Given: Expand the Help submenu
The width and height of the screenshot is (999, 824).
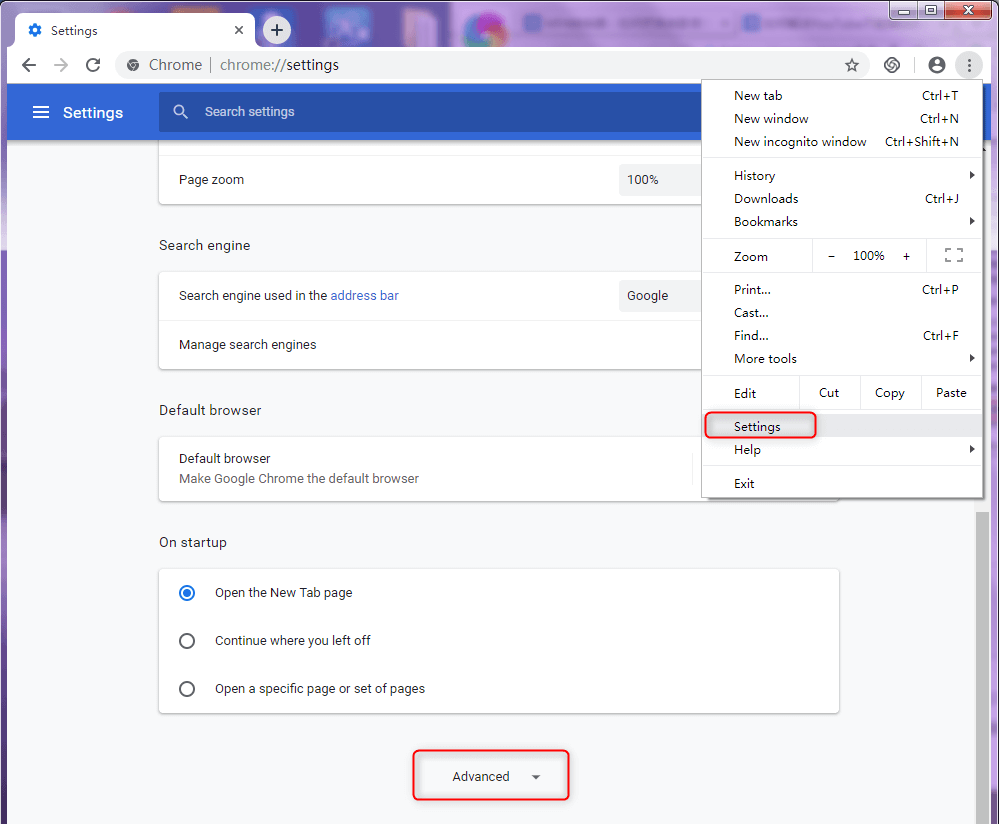Looking at the screenshot, I should 842,449.
